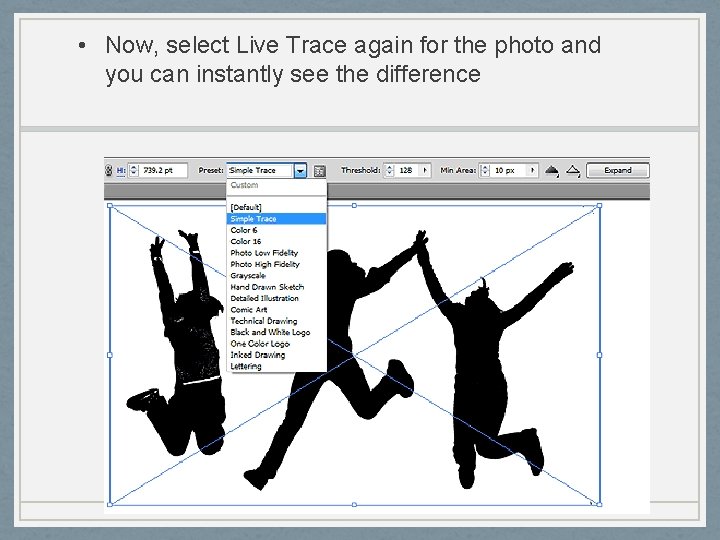720x540 pixels.
Task: Open the Threshold slider flyout arrow
Action: 425,170
